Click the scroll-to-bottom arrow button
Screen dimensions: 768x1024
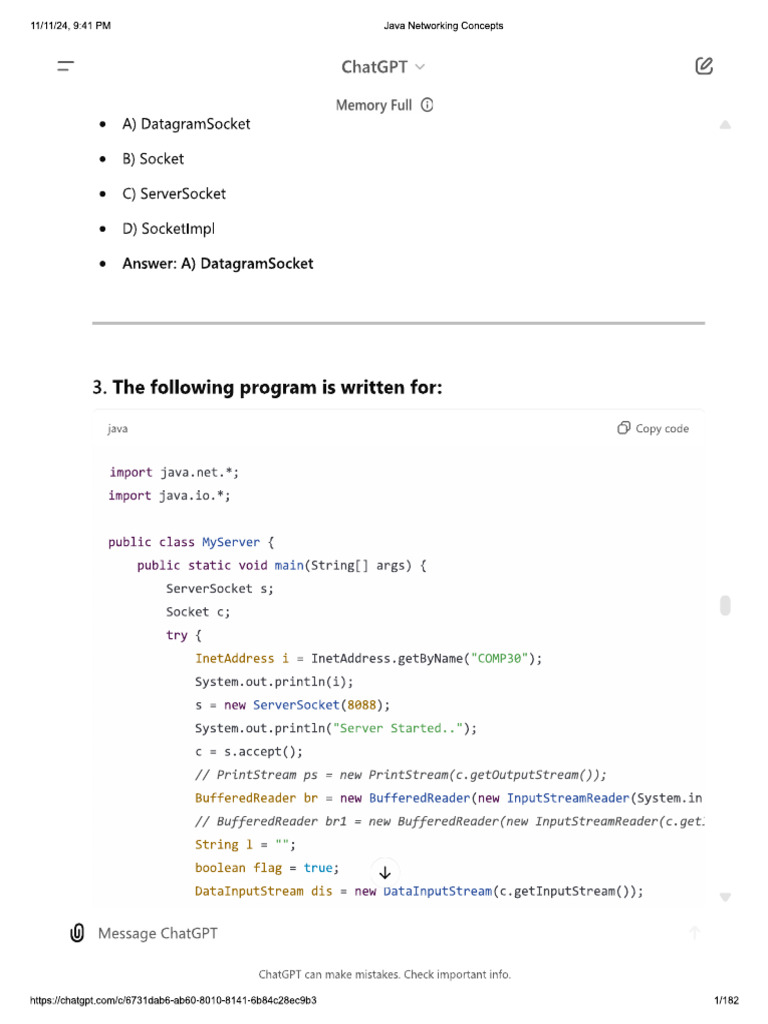(385, 873)
